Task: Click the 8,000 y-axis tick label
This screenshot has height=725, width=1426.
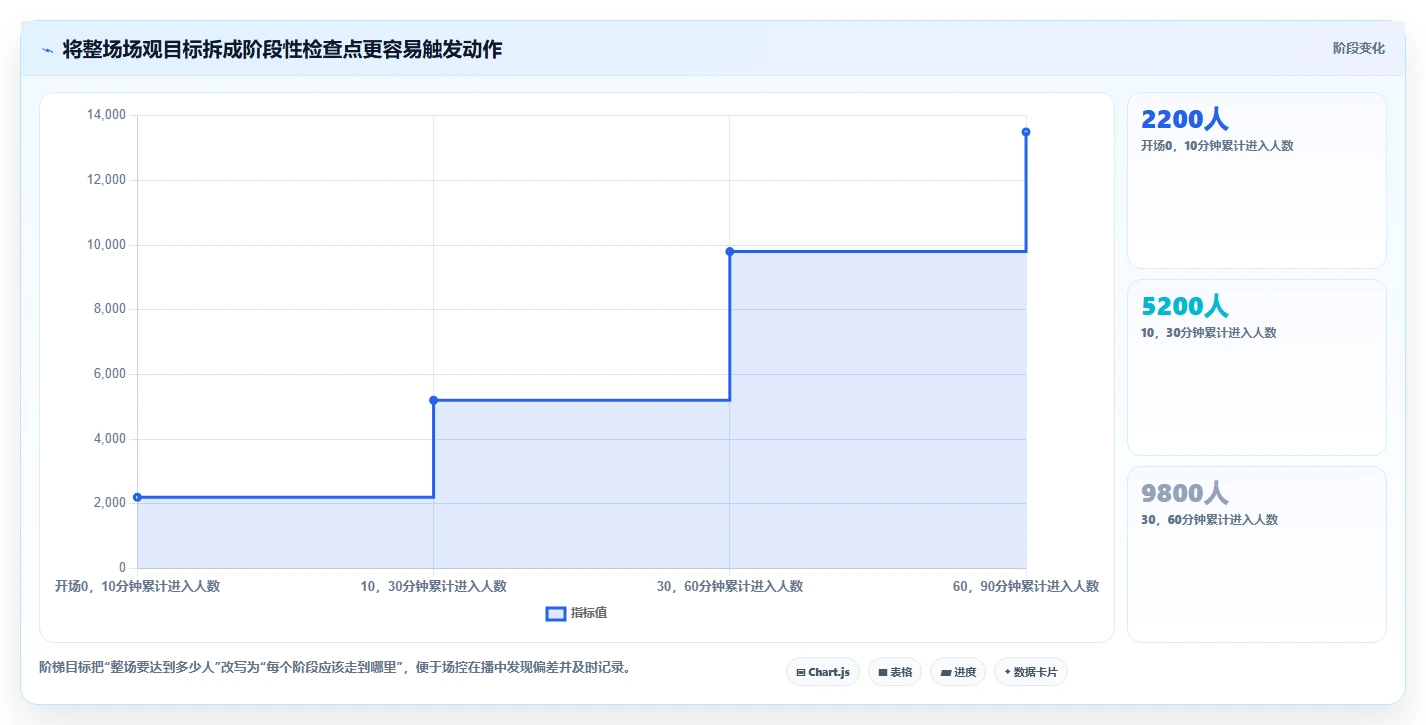Action: [110, 309]
